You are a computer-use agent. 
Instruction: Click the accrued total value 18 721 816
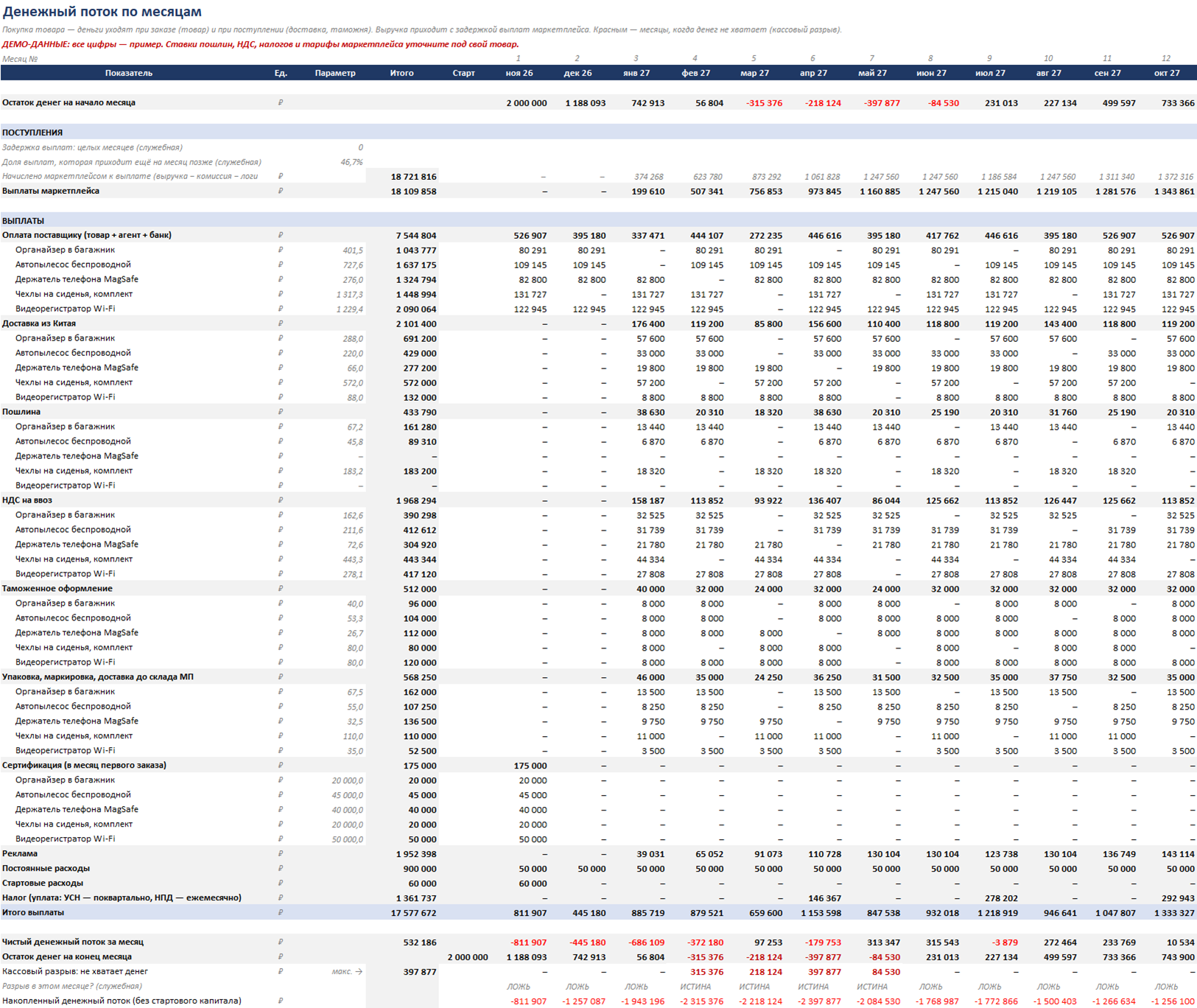click(x=413, y=177)
